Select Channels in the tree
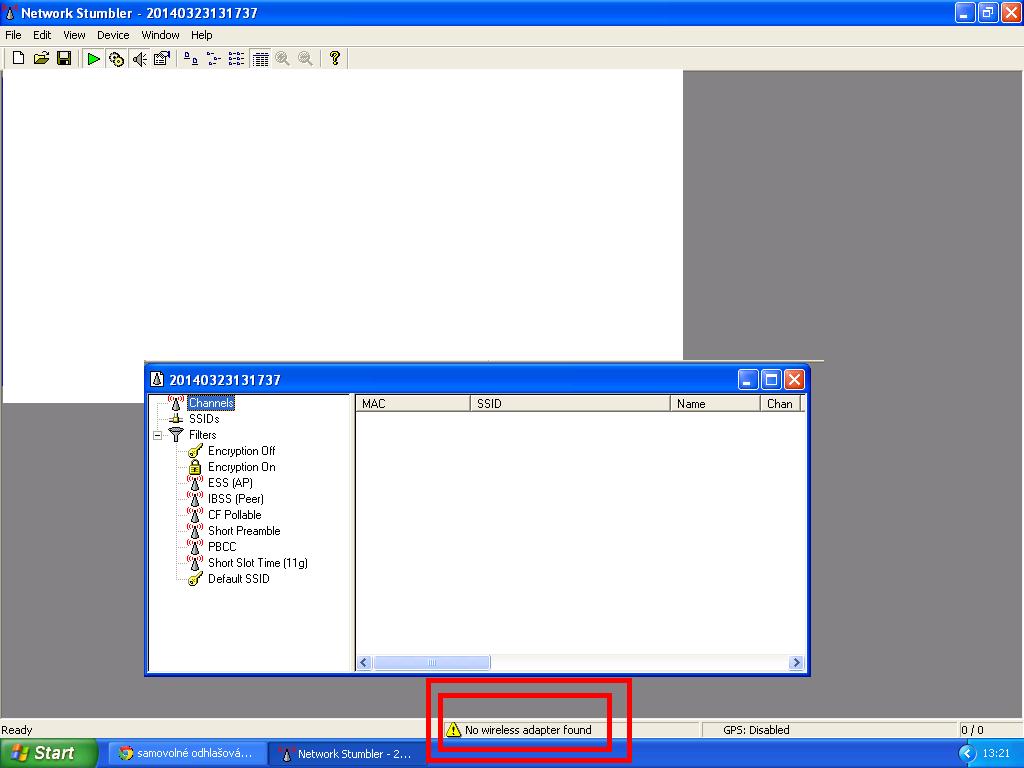The width and height of the screenshot is (1024, 768). (x=211, y=403)
